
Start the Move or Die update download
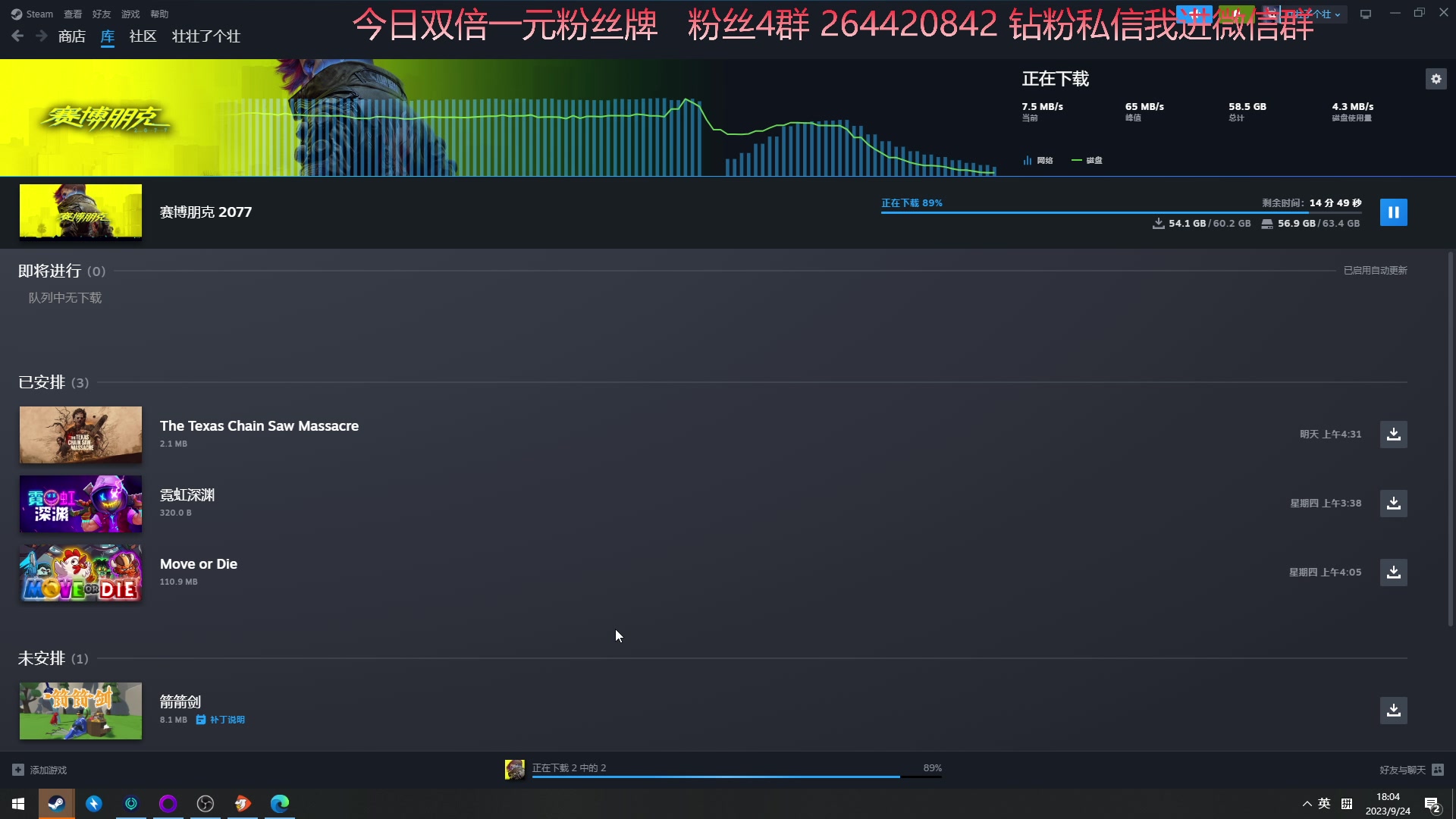pos(1393,573)
